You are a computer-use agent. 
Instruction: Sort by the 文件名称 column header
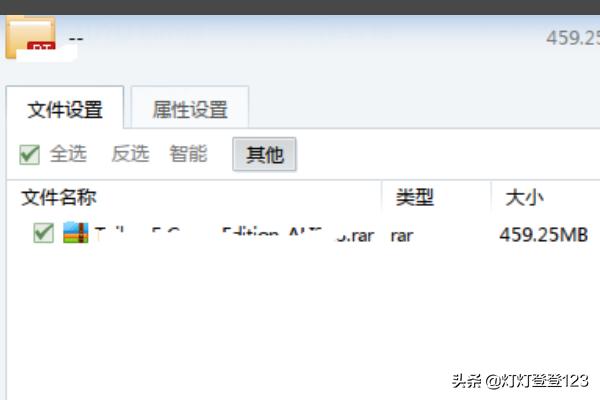tap(60, 197)
